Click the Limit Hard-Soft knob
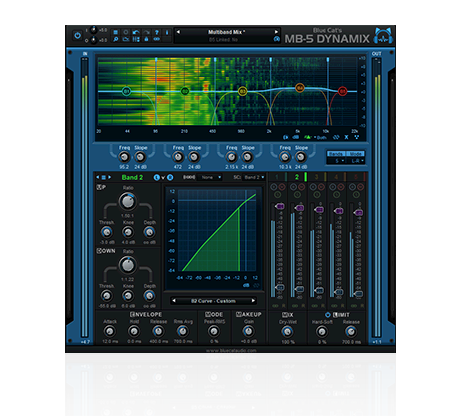Screen dimensions: 460x416 click(x=322, y=331)
